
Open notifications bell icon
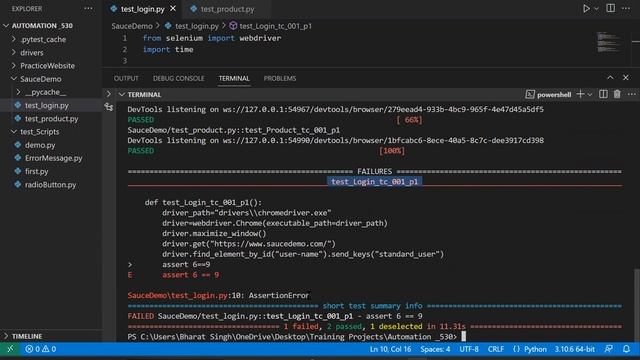[x=626, y=349]
